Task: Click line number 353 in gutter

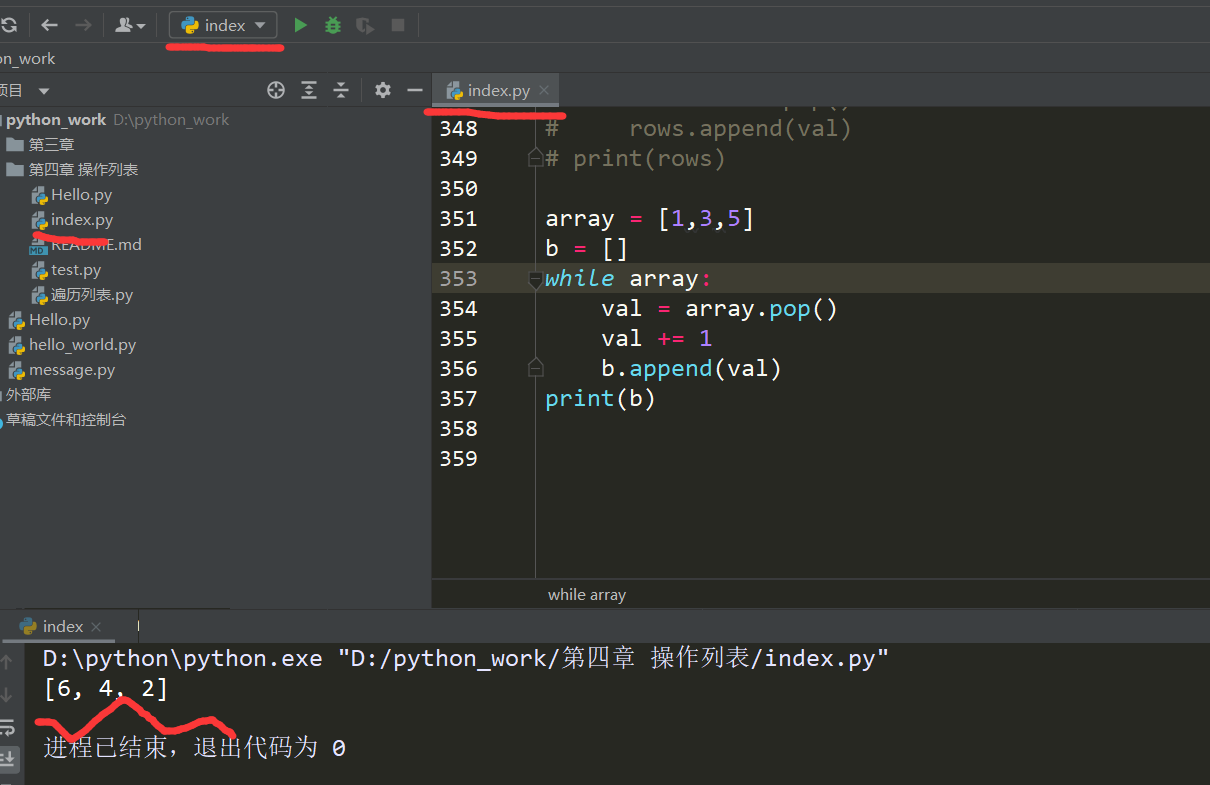Action: click(459, 278)
